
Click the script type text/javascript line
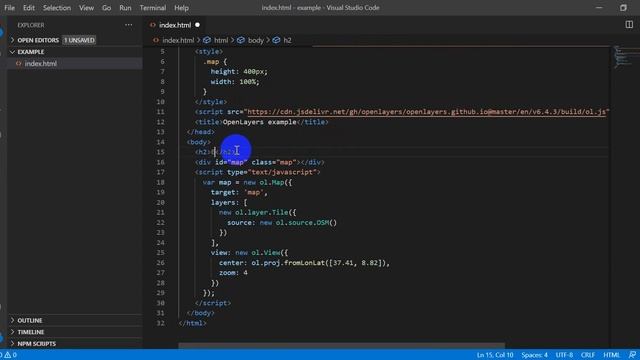258,172
